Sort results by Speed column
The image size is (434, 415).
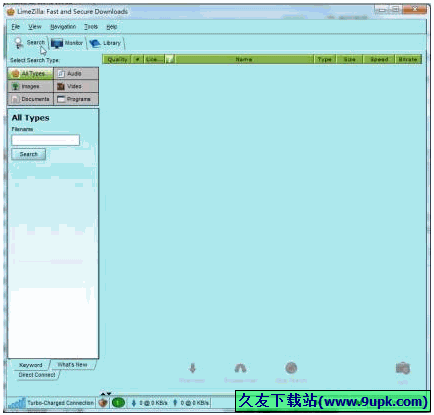point(379,59)
